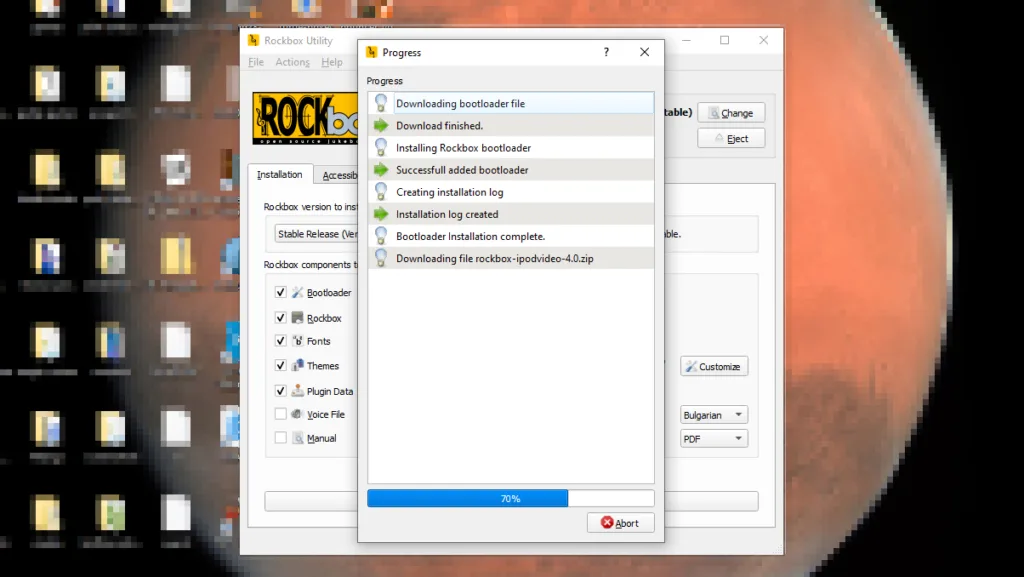
Task: Click the Rockbox component icon
Action: point(297,318)
